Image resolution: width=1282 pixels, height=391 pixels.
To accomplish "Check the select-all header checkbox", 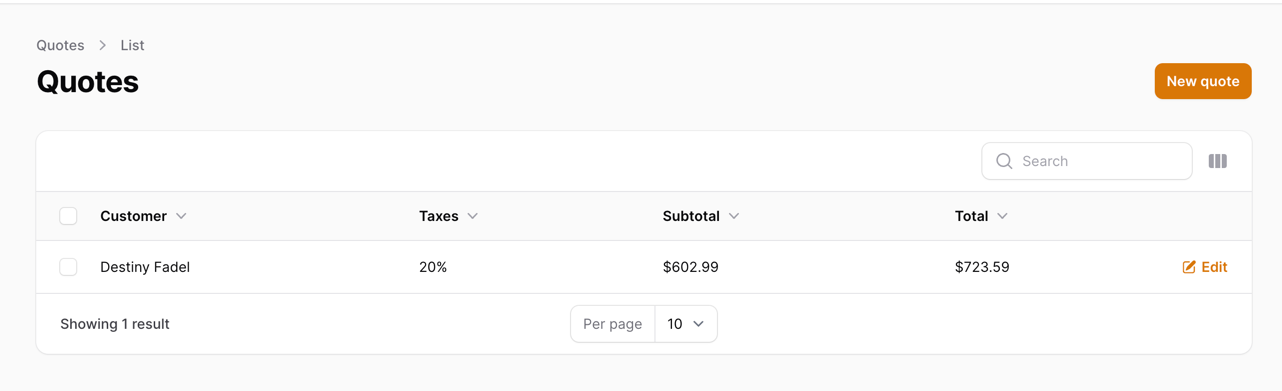I will click(68, 216).
